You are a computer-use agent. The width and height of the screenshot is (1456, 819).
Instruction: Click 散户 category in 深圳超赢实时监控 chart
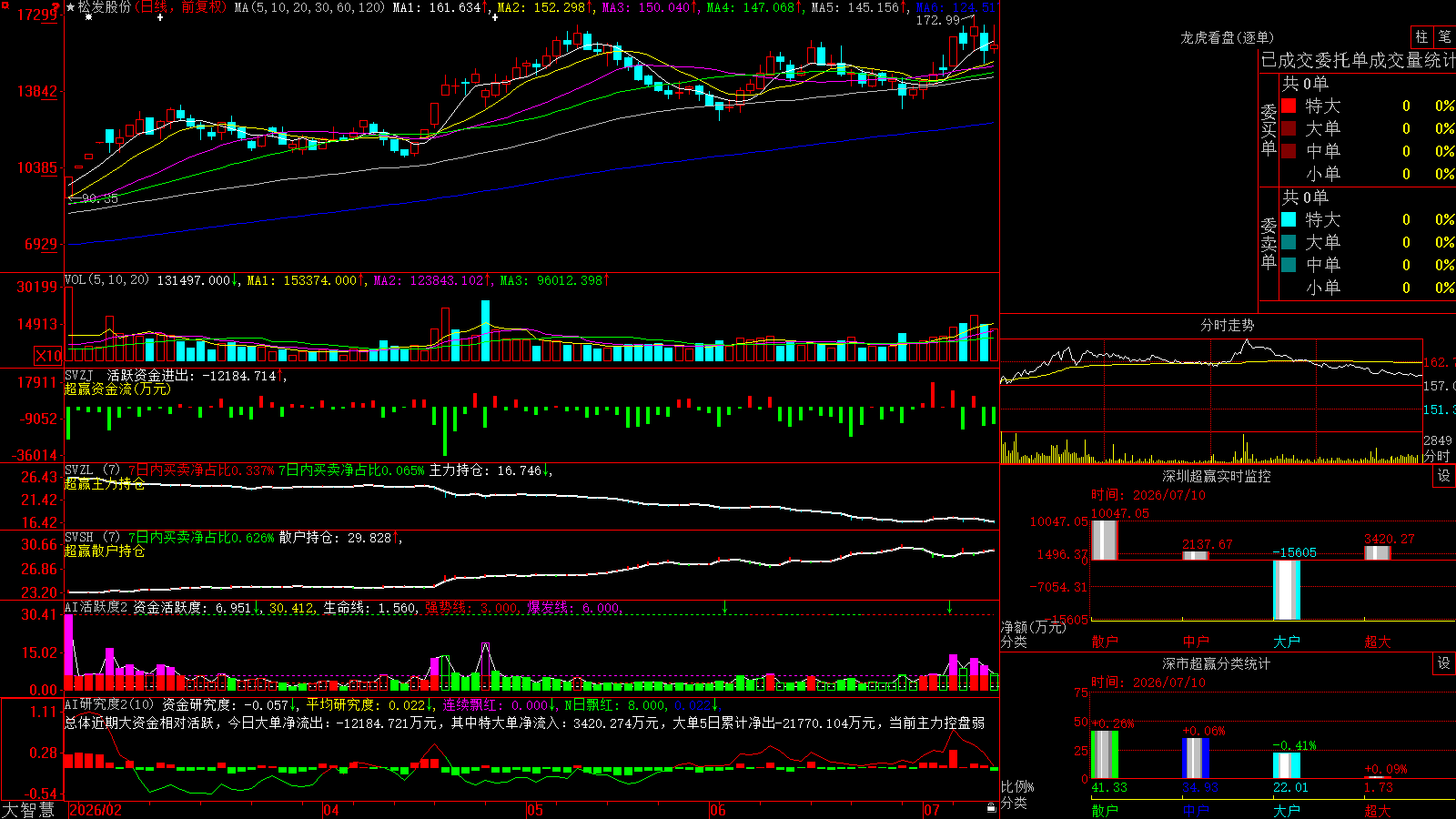tap(1105, 642)
